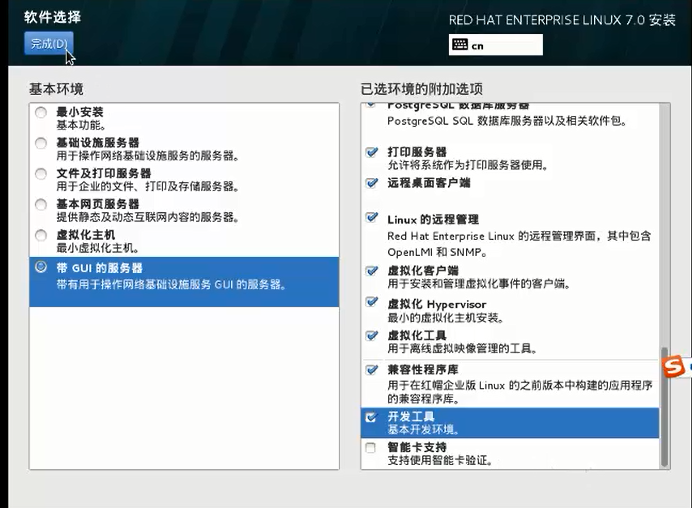The image size is (692, 508).
Task: Click the PostgreSQL SQL 数据库服务器 description text
Action: point(507,121)
